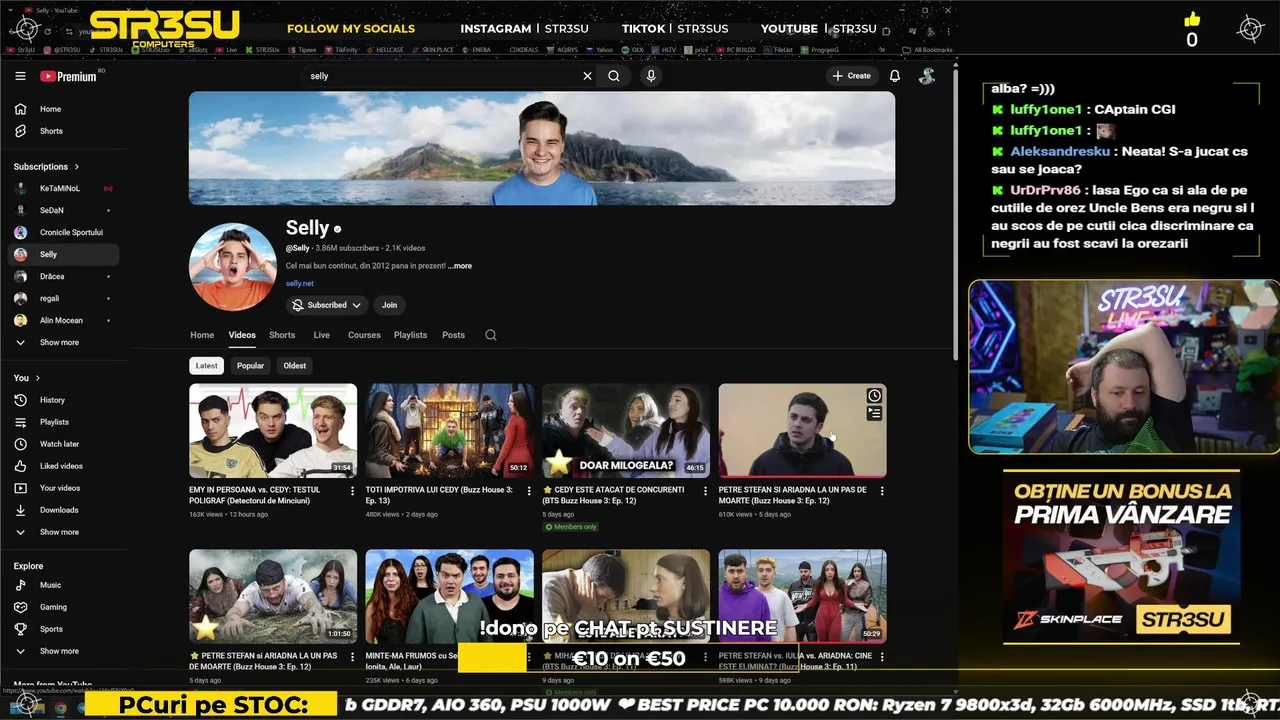Screen dimensions: 1280x720
Task: Click the Selly channel banner image
Action: [x=542, y=148]
